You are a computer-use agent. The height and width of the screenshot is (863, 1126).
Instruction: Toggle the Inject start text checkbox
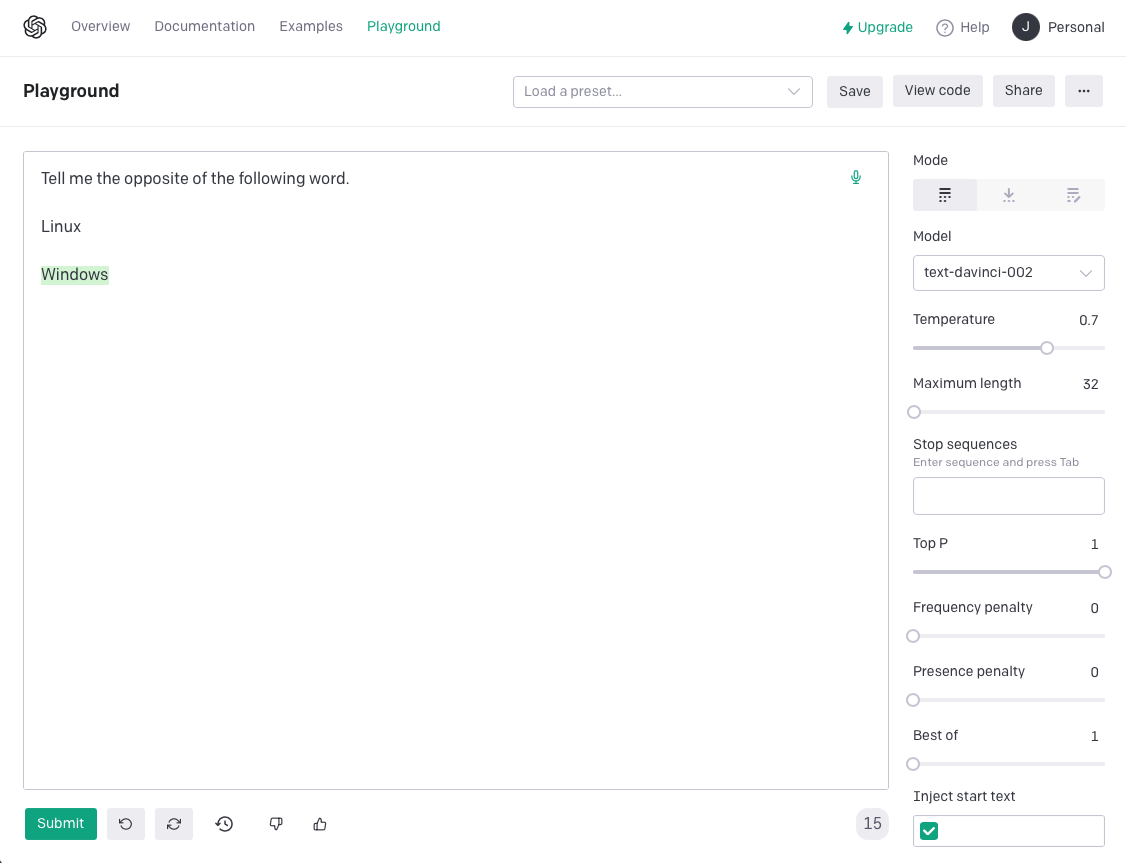929,831
